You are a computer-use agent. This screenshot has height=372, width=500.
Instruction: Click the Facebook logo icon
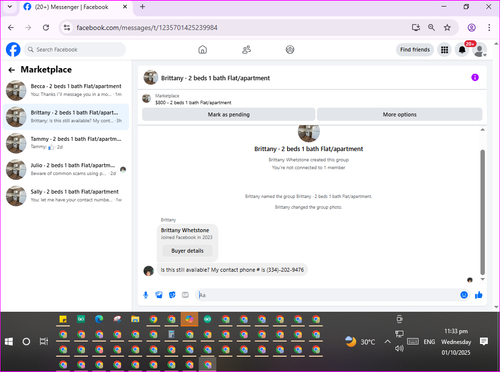tap(13, 50)
